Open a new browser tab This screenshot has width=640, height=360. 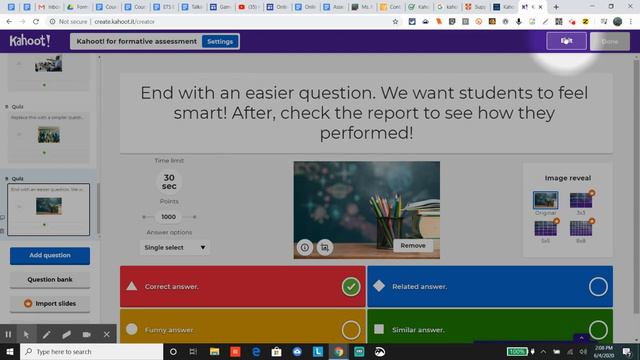pos(556,7)
